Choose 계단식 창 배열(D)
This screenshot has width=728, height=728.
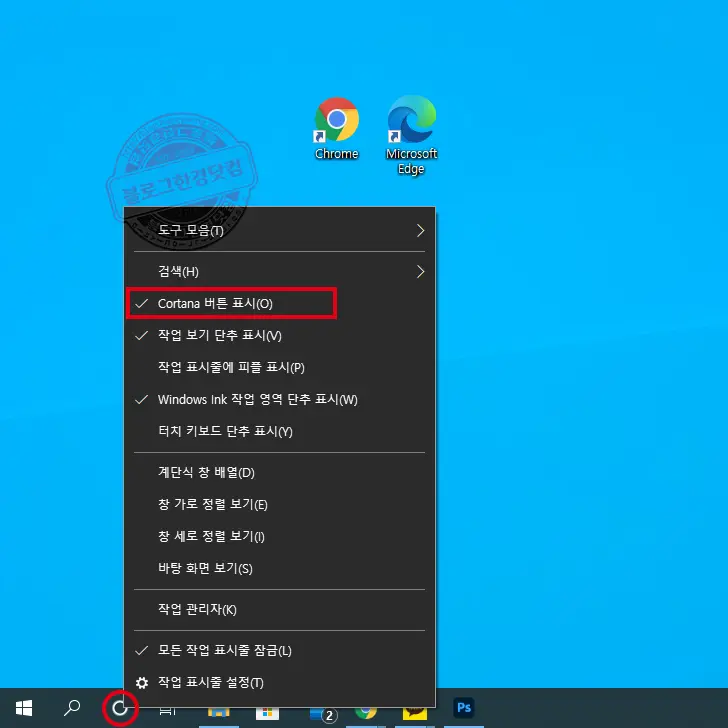[x=280, y=473]
